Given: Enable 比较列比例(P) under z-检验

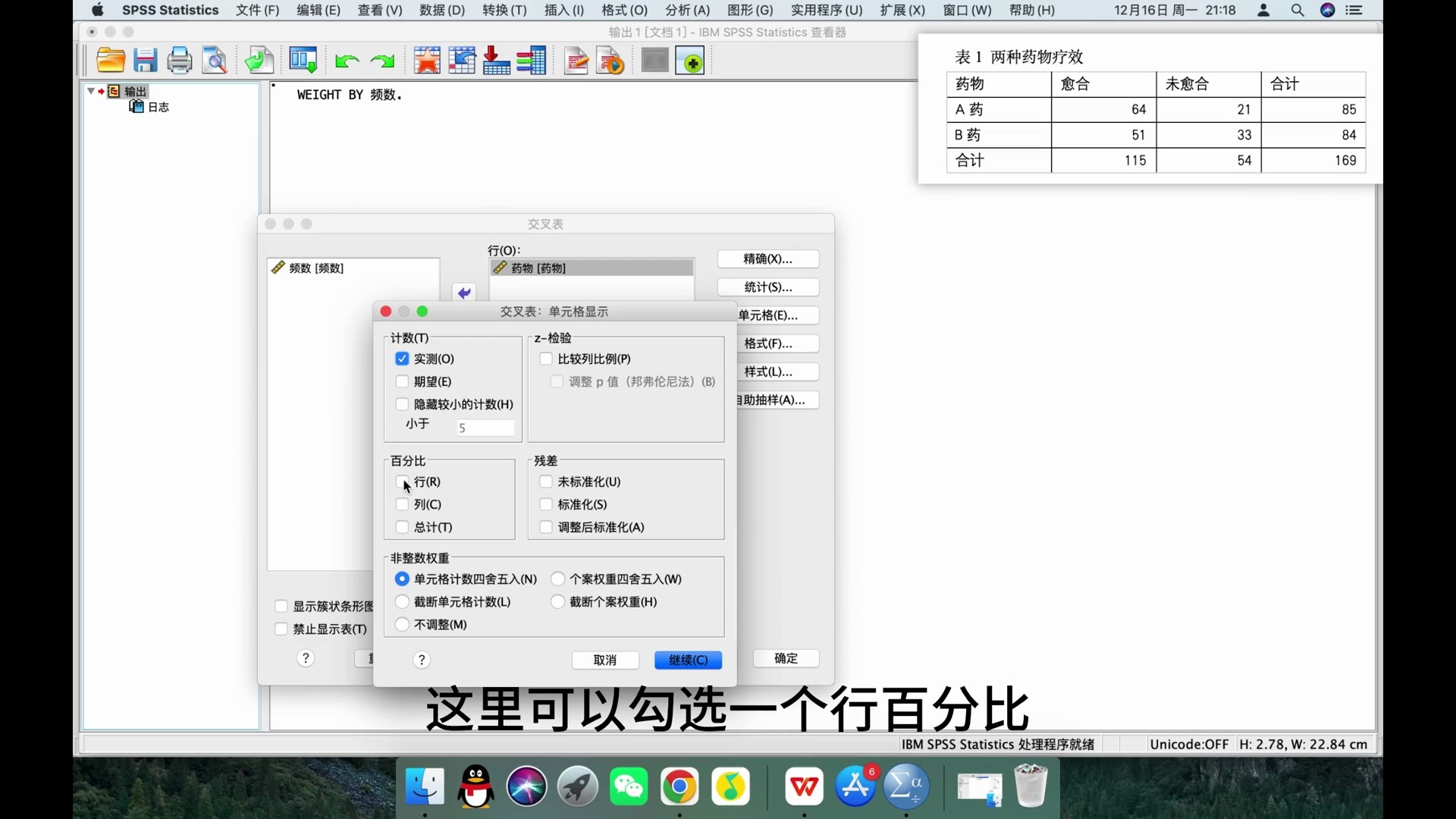Looking at the screenshot, I should [x=546, y=359].
